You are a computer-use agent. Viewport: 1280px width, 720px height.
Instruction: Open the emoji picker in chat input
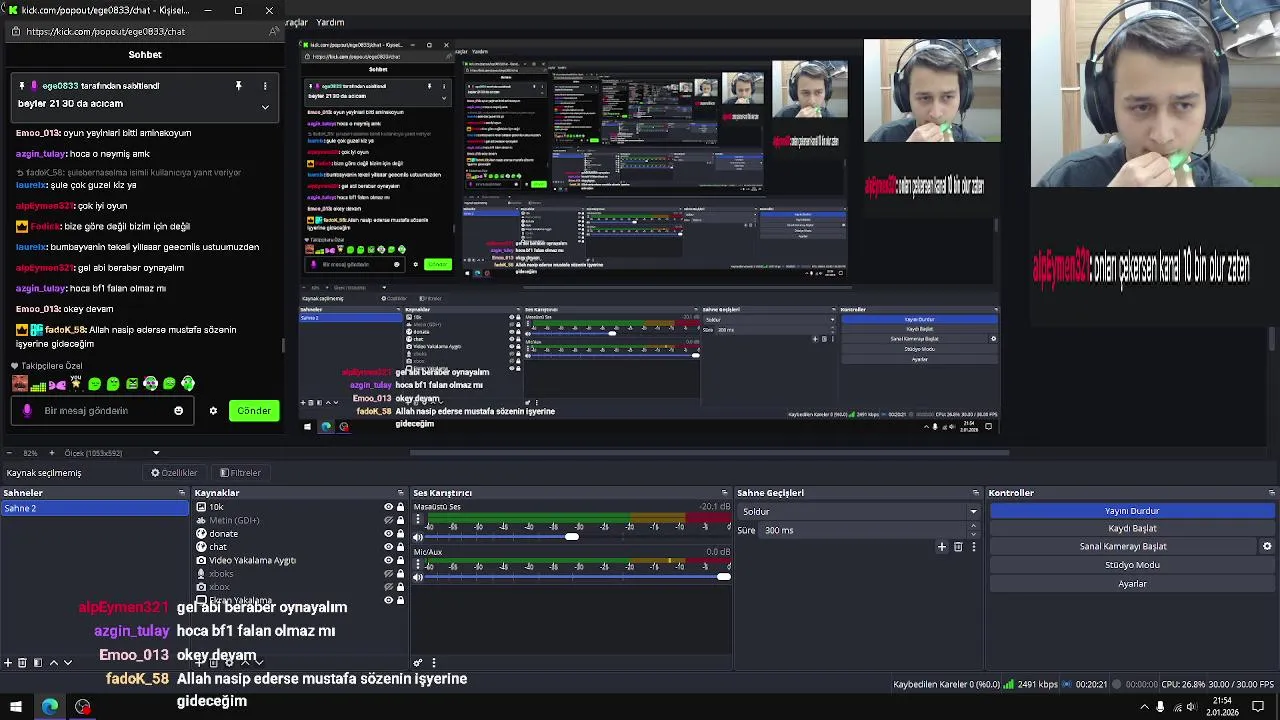pos(178,411)
